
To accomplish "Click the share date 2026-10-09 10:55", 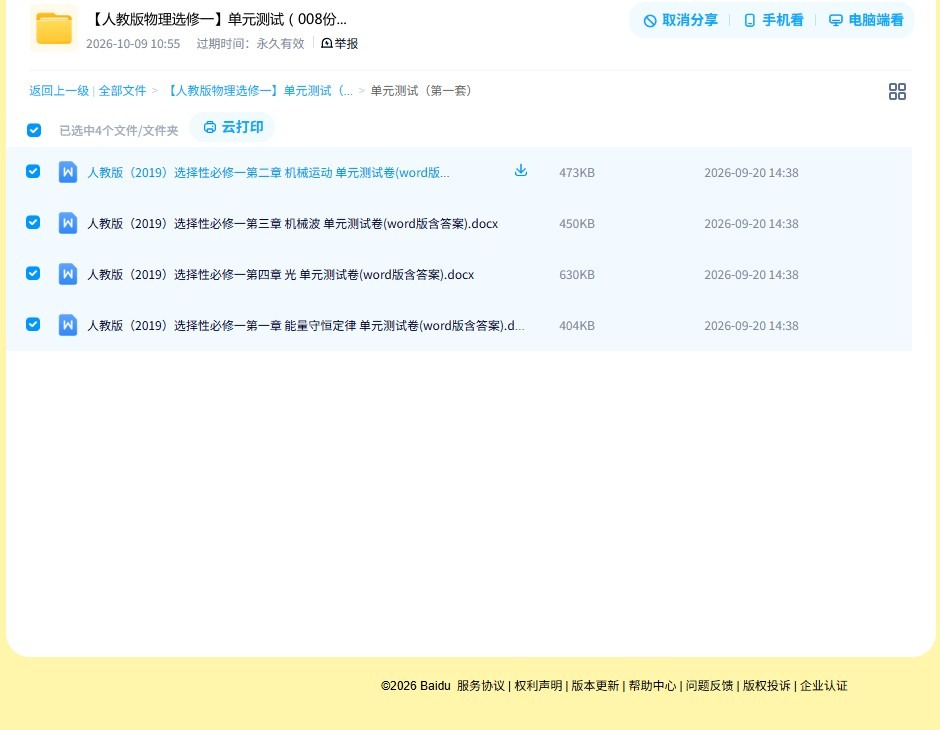I will click(133, 44).
